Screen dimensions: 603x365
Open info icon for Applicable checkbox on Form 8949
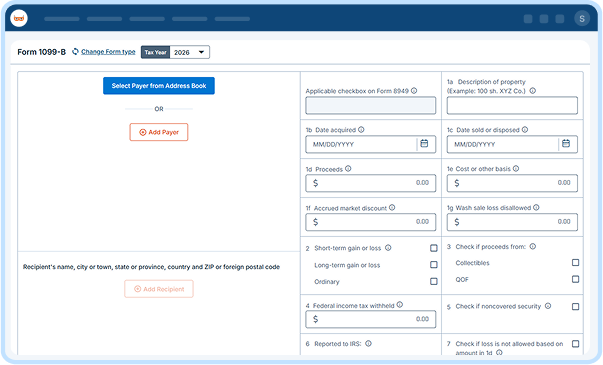[x=414, y=91]
